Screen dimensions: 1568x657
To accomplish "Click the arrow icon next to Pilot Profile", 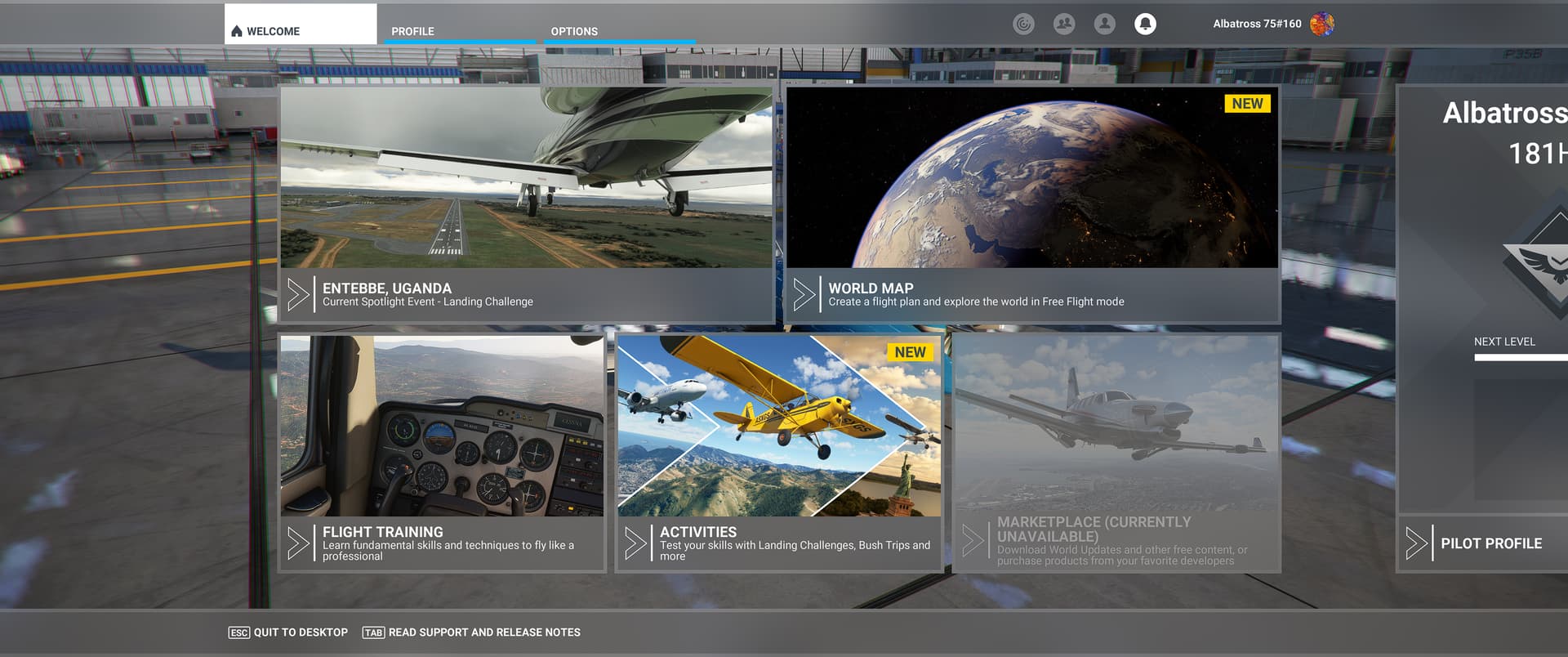I will 1416,543.
